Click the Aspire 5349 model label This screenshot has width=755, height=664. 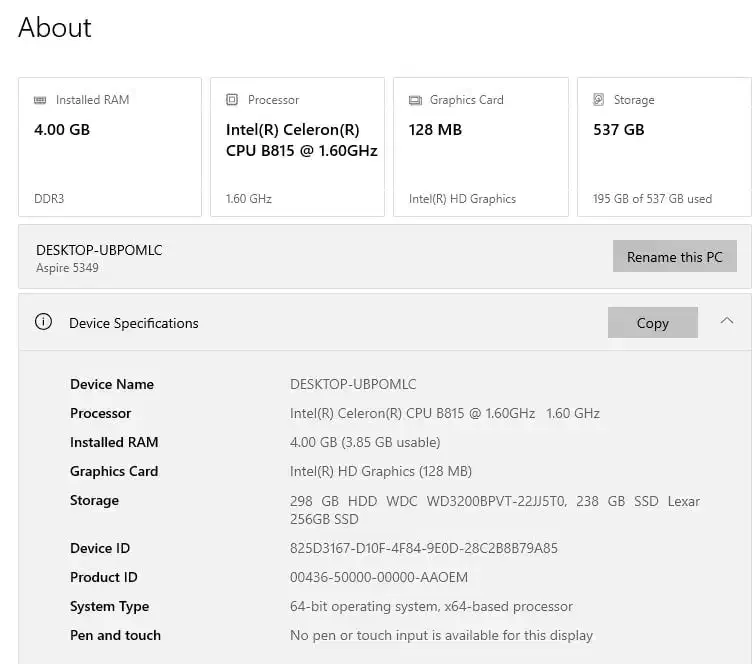(x=67, y=268)
